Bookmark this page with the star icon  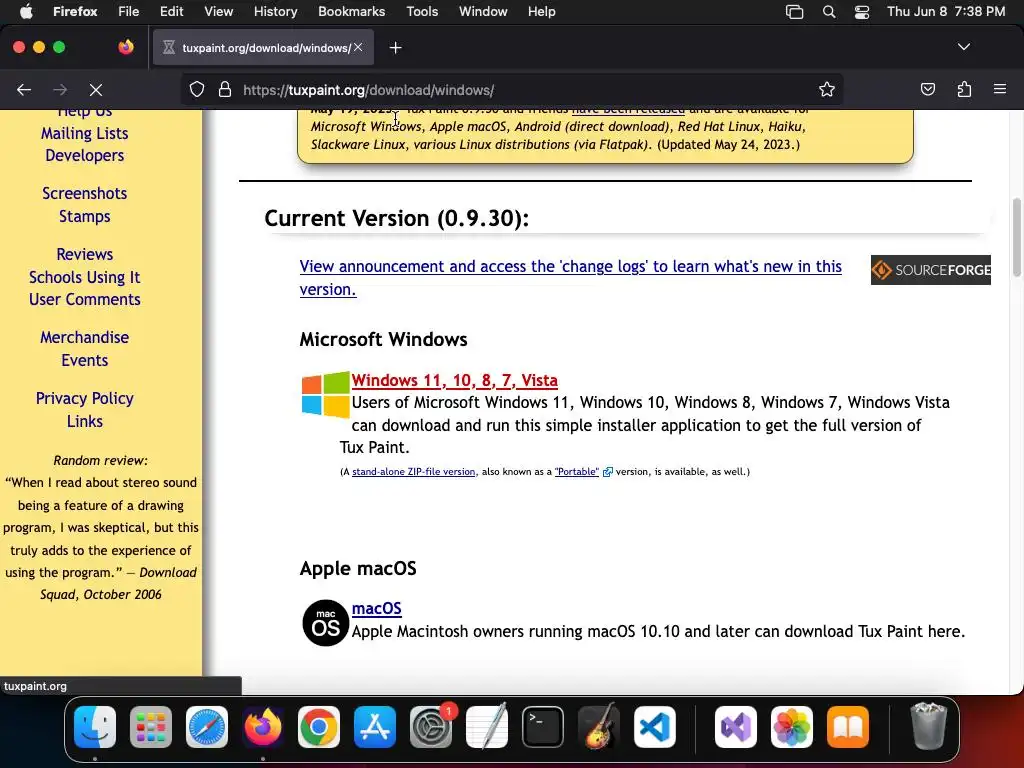827,90
